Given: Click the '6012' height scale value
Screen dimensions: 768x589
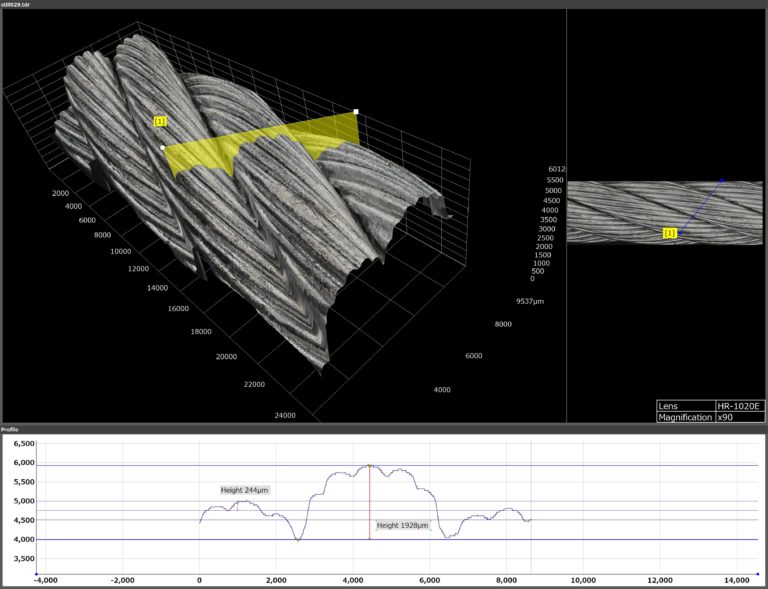Looking at the screenshot, I should (557, 169).
